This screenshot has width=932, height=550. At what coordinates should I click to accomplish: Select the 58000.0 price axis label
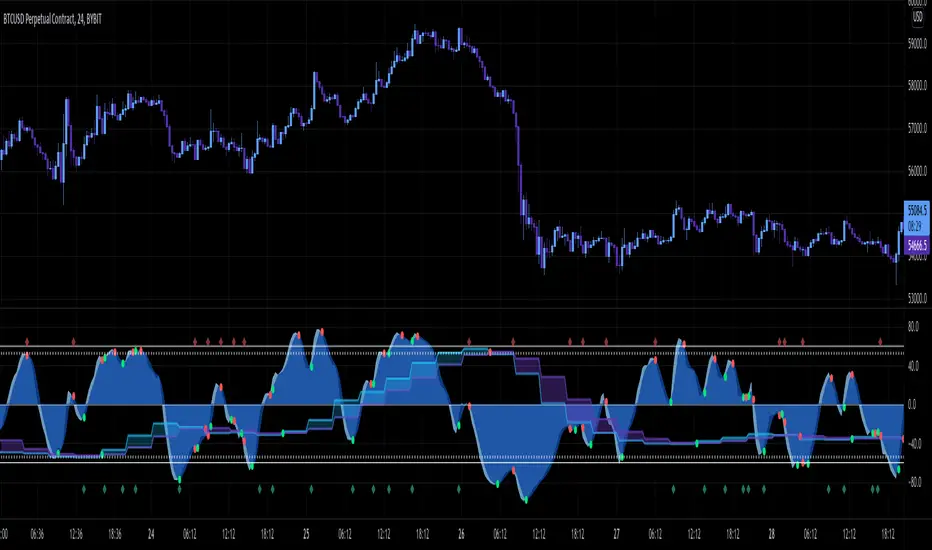pyautogui.click(x=918, y=86)
